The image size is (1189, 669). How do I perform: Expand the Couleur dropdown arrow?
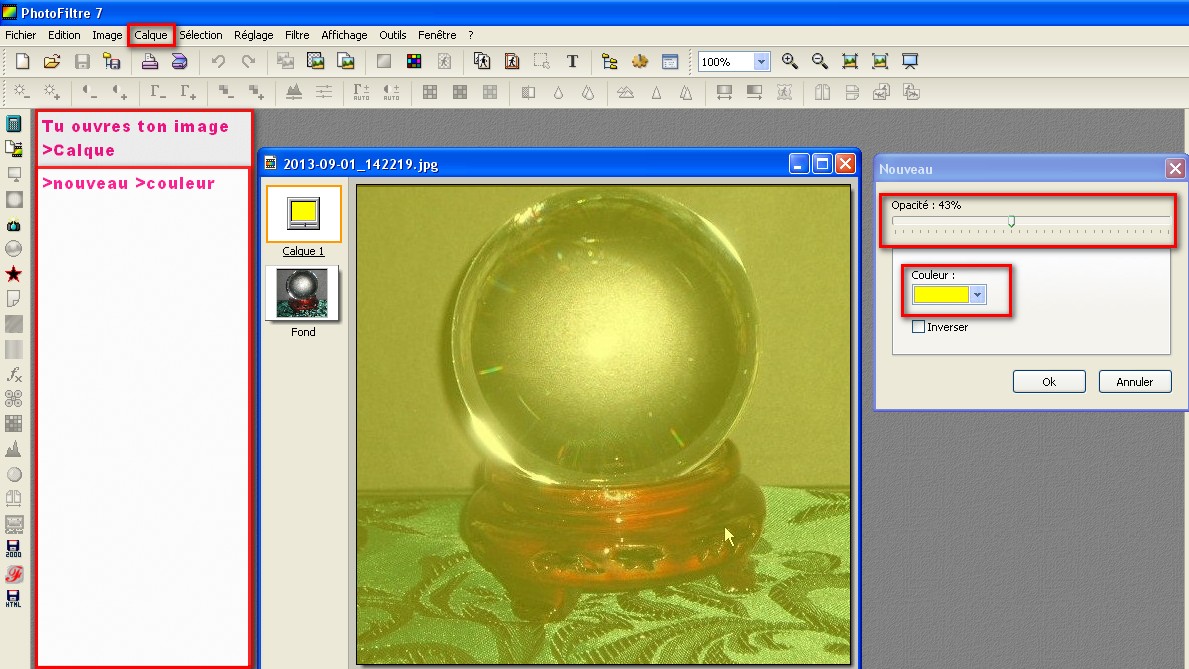[x=977, y=294]
